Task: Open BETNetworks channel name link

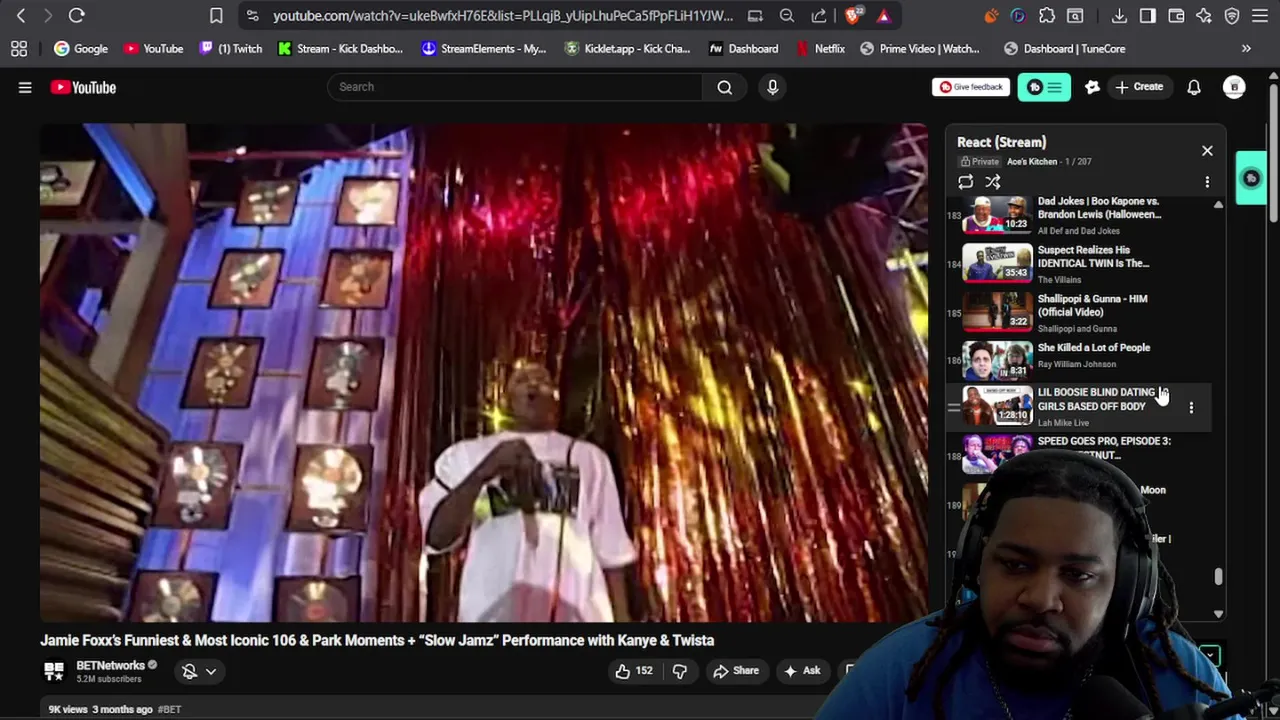Action: tap(111, 665)
